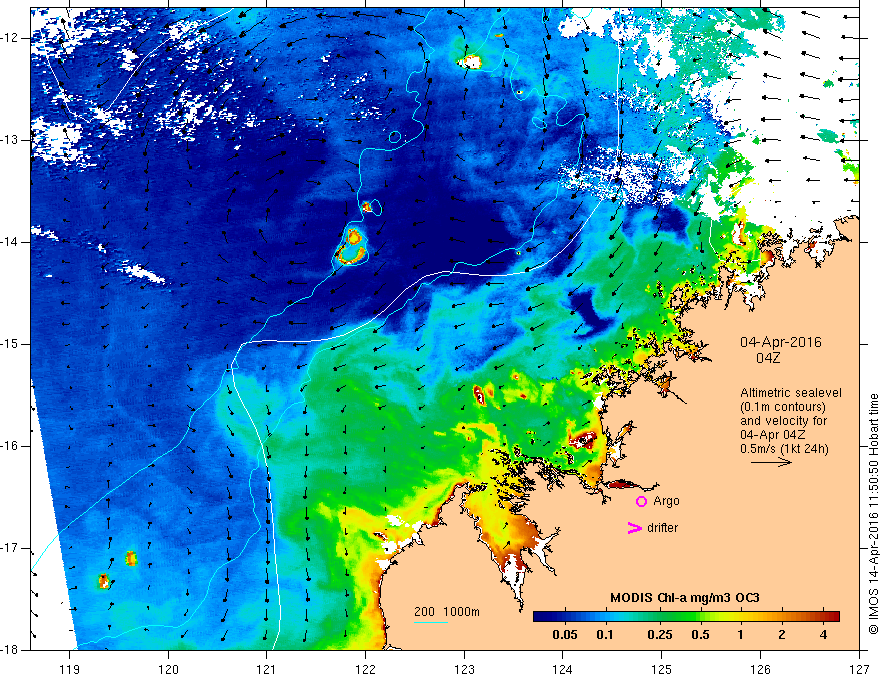Click the '04-Apr-2016' date label
880x680 pixels.
click(780, 342)
